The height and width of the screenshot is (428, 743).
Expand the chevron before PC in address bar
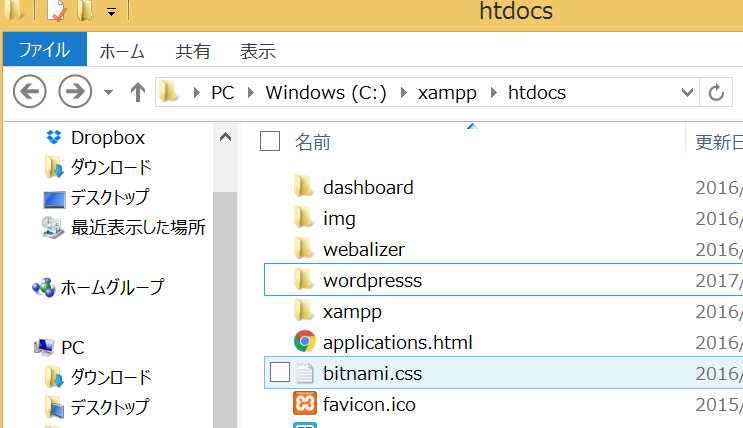[x=197, y=92]
